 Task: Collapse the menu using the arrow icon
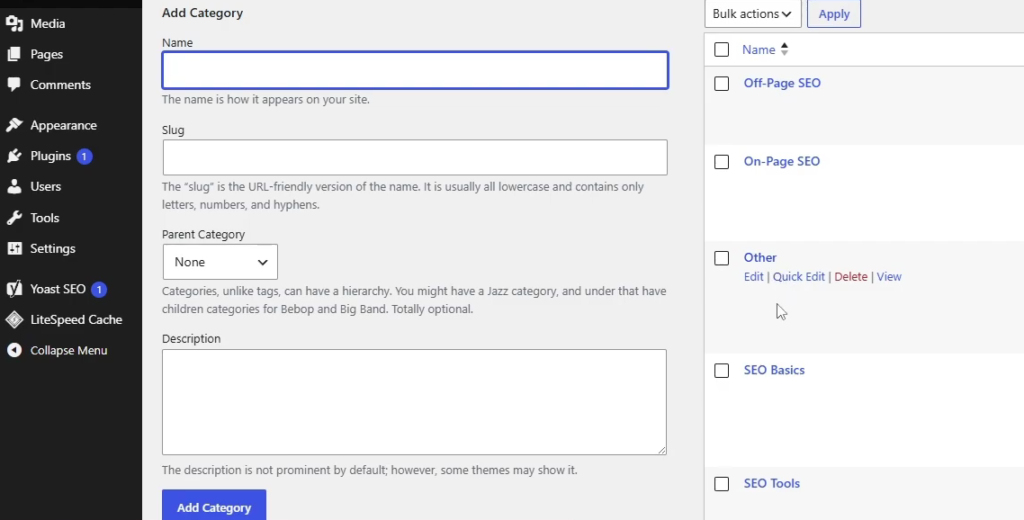(14, 350)
